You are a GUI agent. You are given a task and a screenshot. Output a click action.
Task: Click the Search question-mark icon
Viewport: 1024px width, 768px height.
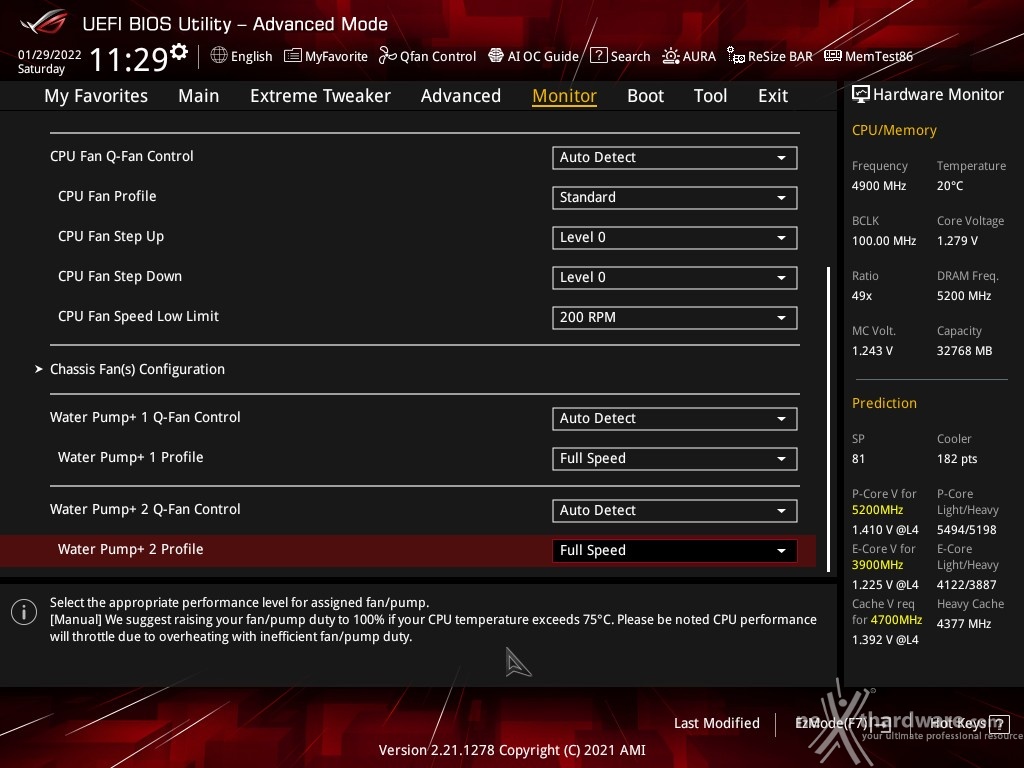(x=598, y=56)
